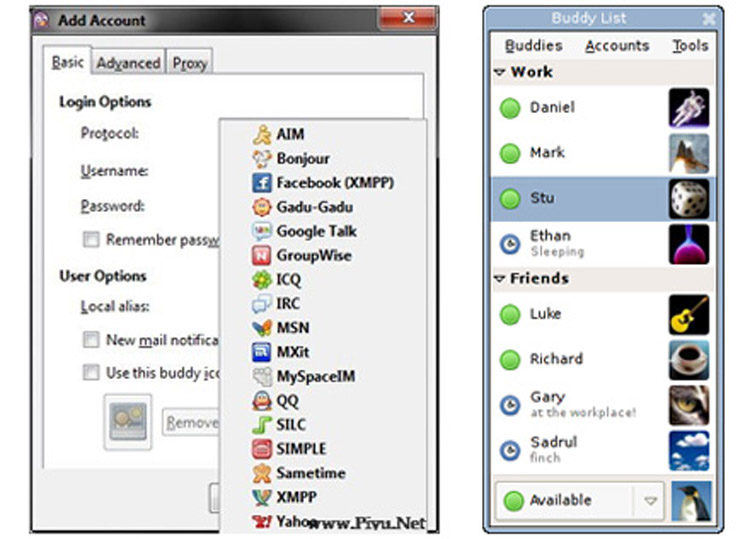This screenshot has width=750, height=539.
Task: Click Richard's green available status icon
Action: point(510,359)
